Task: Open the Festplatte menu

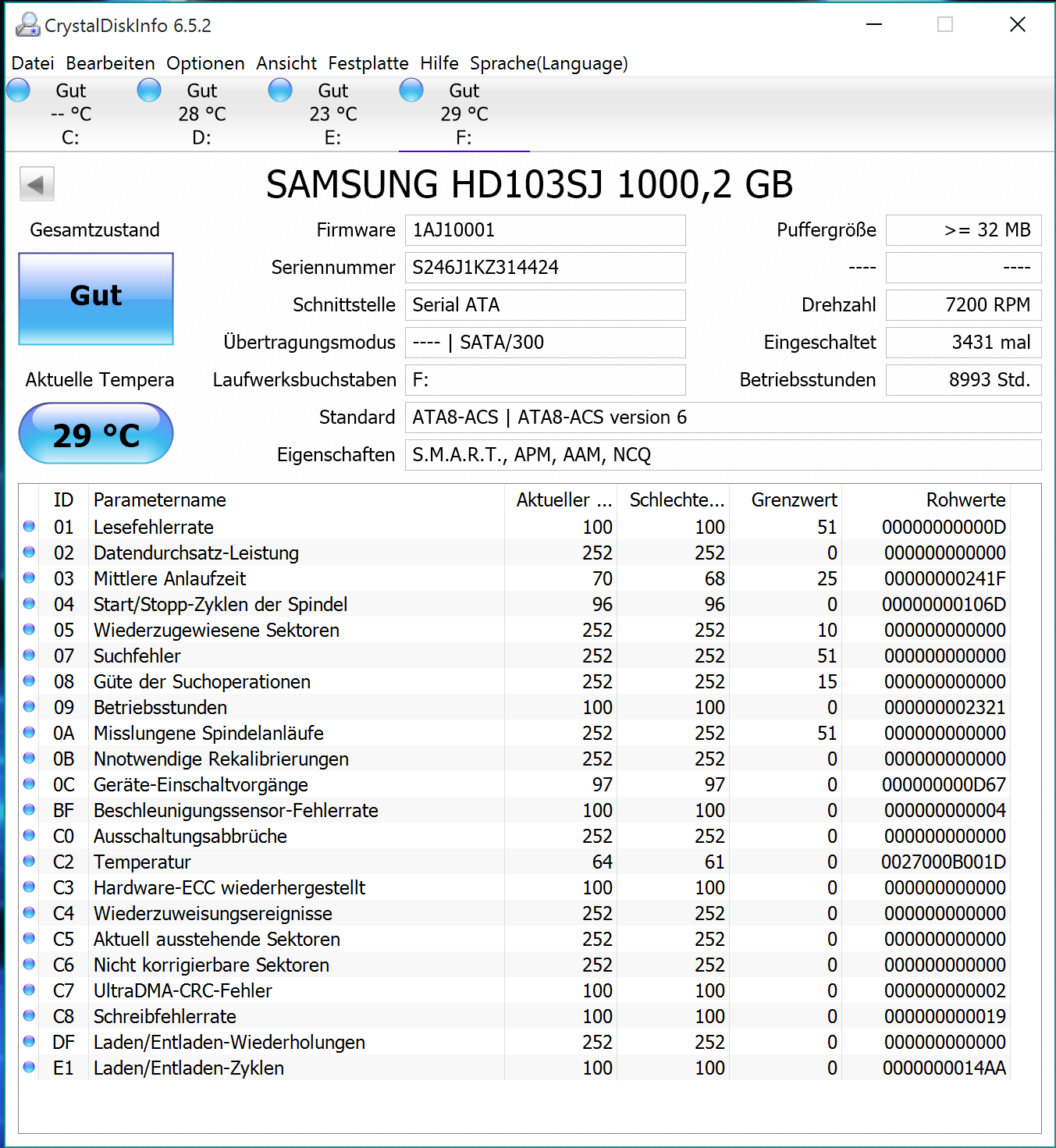Action: click(x=368, y=63)
